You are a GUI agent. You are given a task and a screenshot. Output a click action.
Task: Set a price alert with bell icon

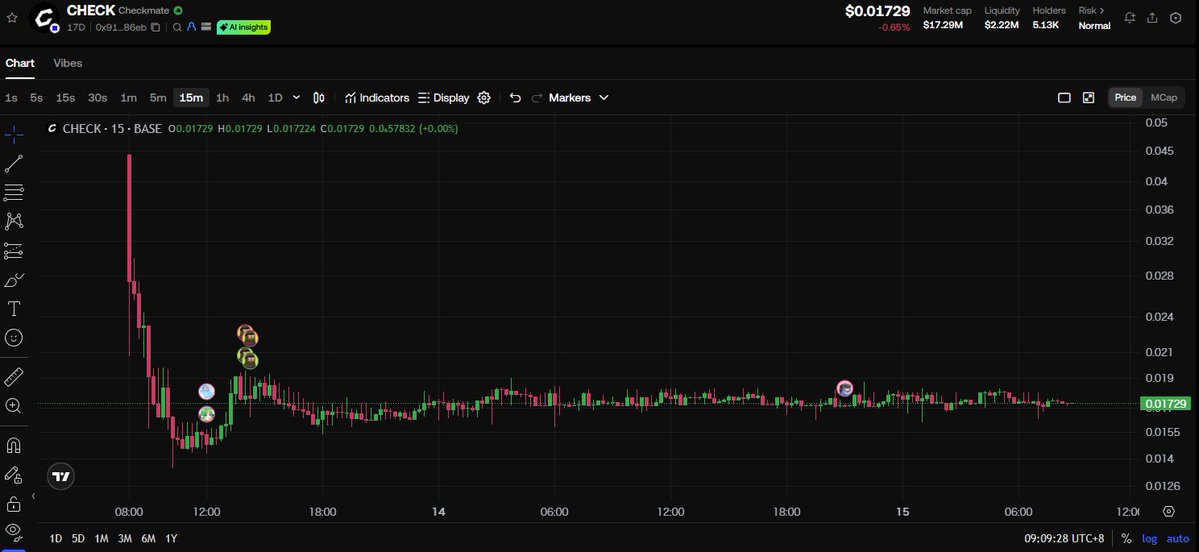[1129, 18]
